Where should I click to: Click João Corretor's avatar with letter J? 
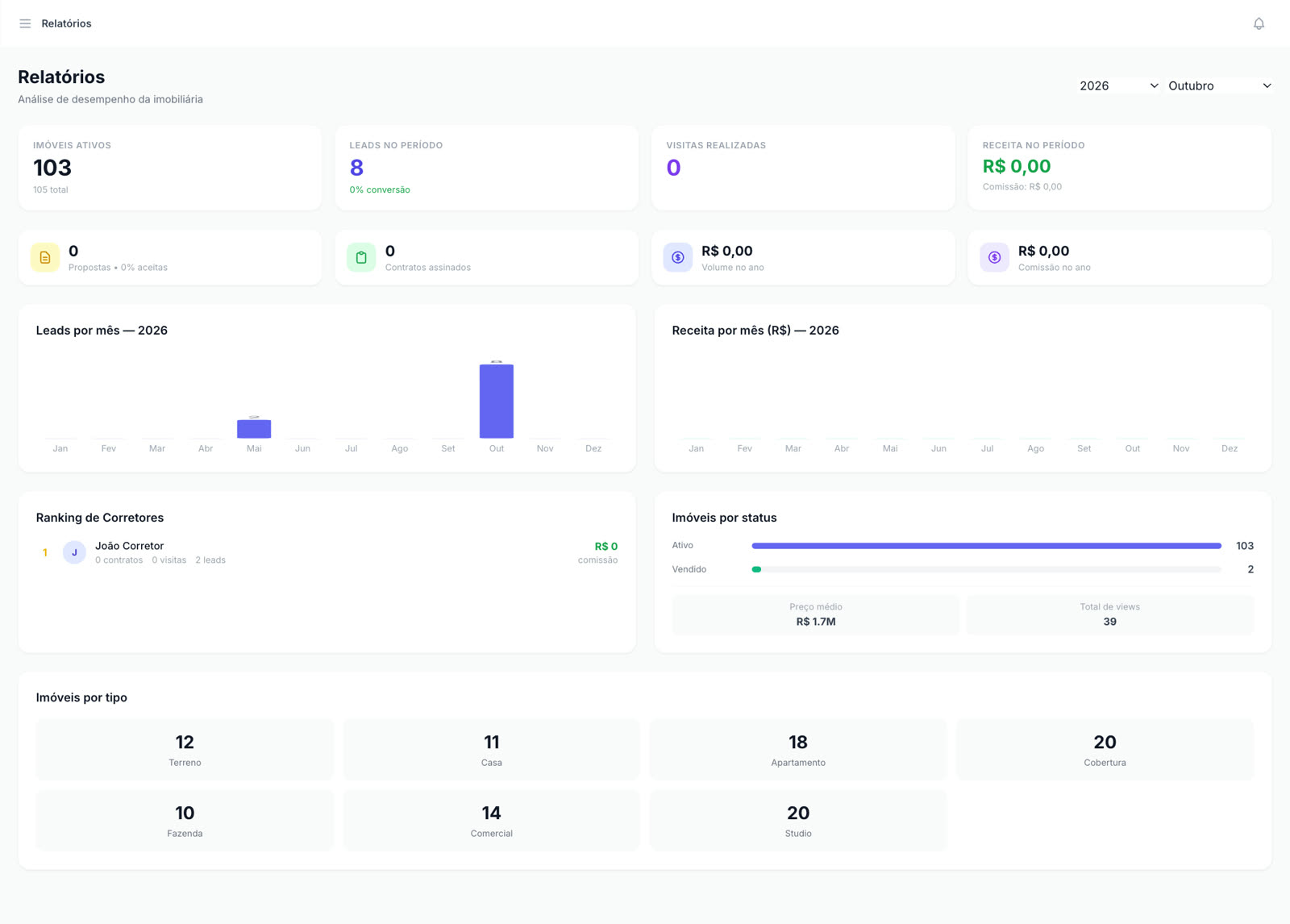(x=74, y=552)
